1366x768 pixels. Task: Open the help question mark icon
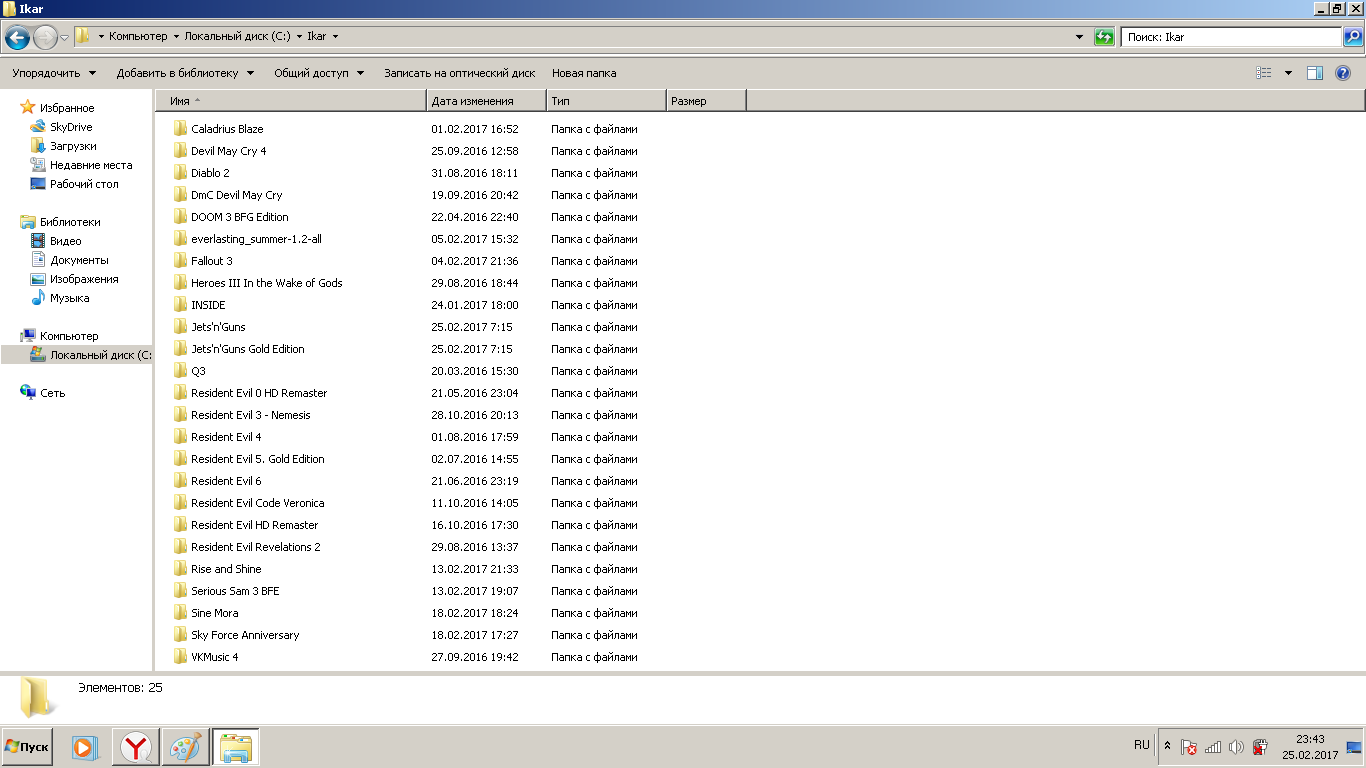click(x=1343, y=73)
